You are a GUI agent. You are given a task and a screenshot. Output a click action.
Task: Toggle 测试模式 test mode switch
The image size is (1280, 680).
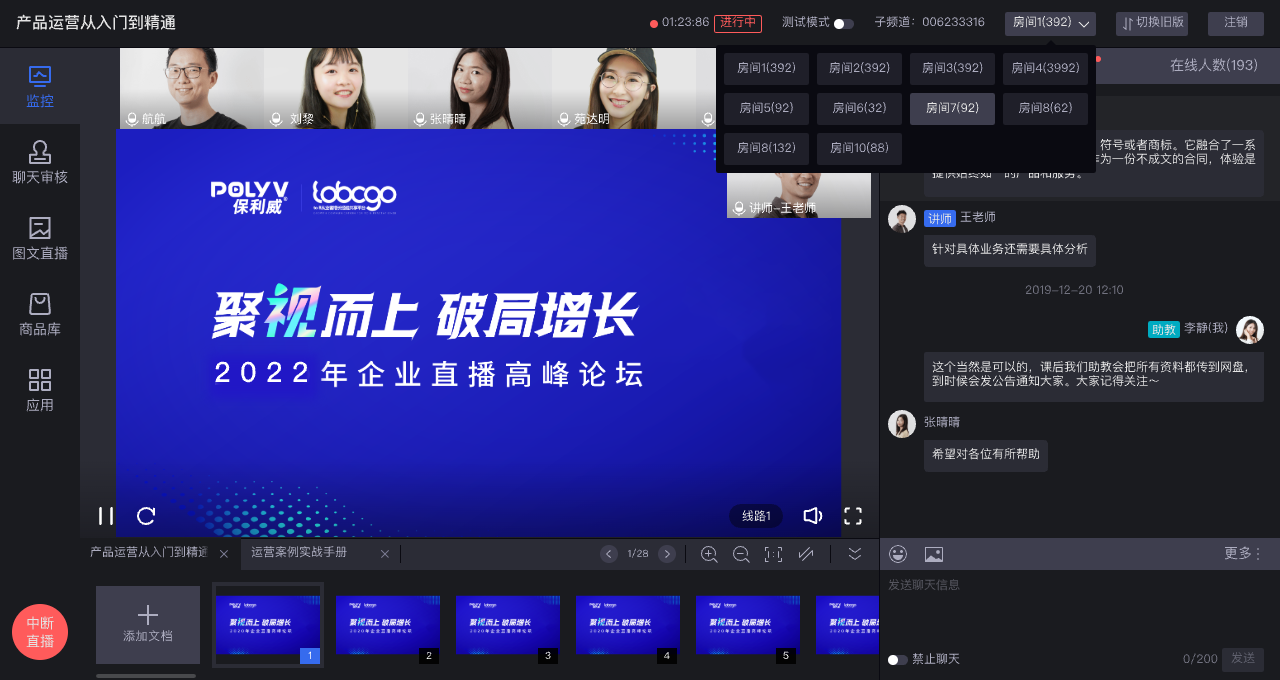click(x=844, y=23)
